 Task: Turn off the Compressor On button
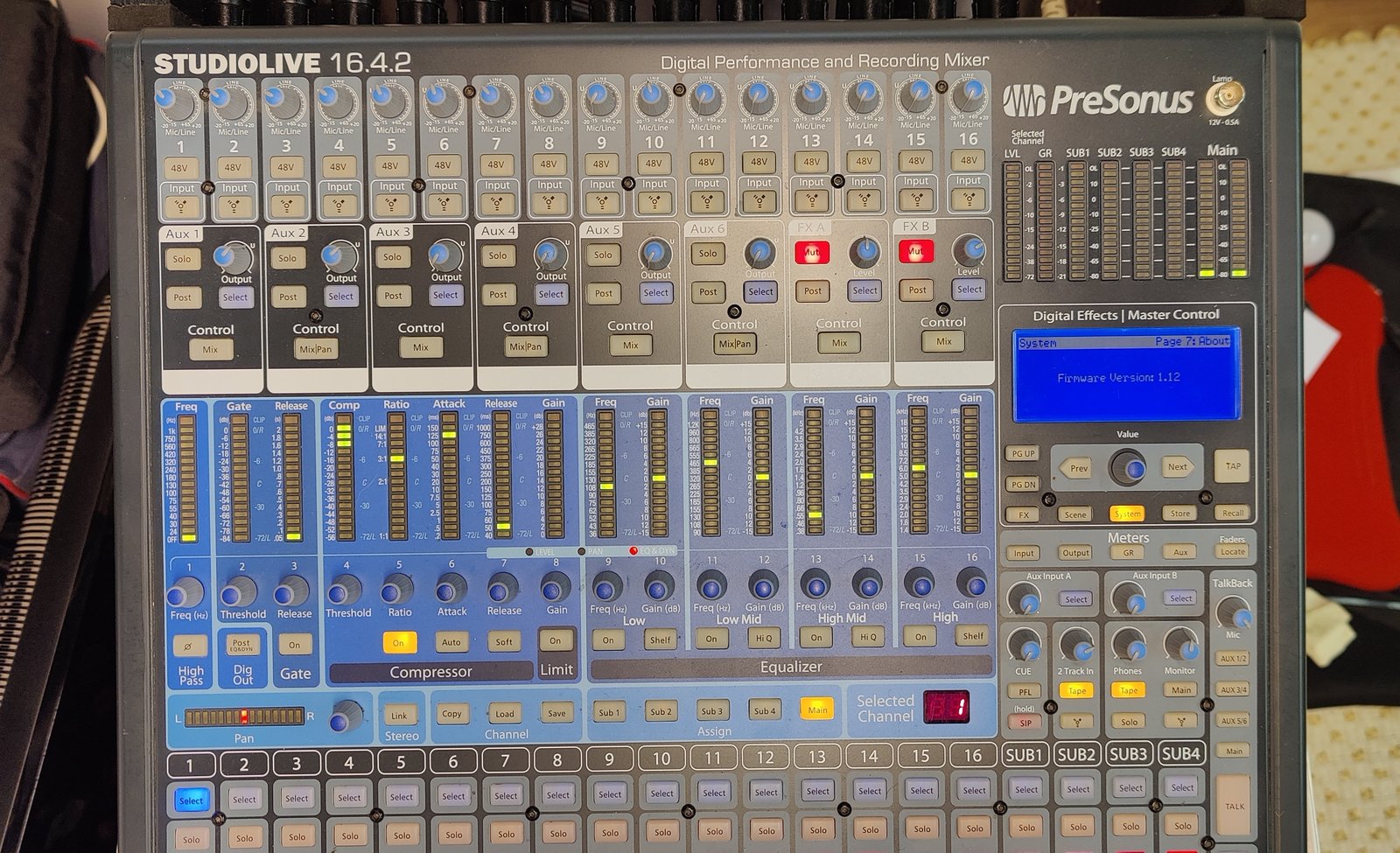point(399,642)
